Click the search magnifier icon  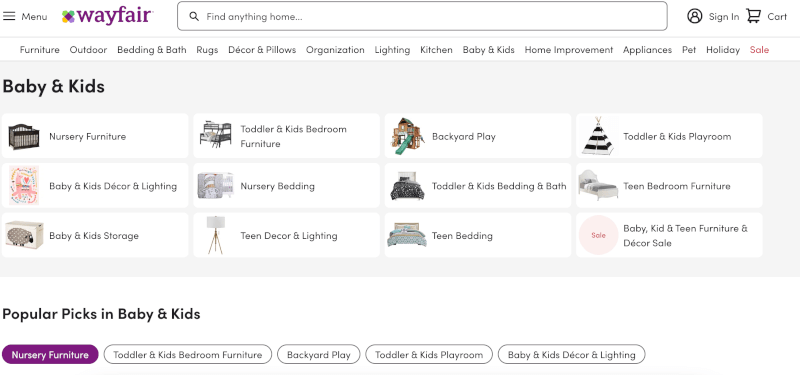194,16
